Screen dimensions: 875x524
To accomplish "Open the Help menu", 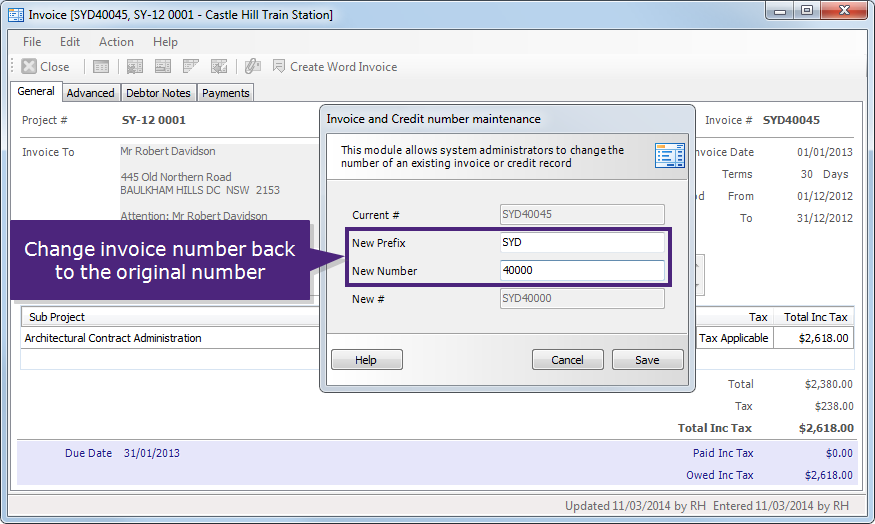I will click(x=165, y=42).
